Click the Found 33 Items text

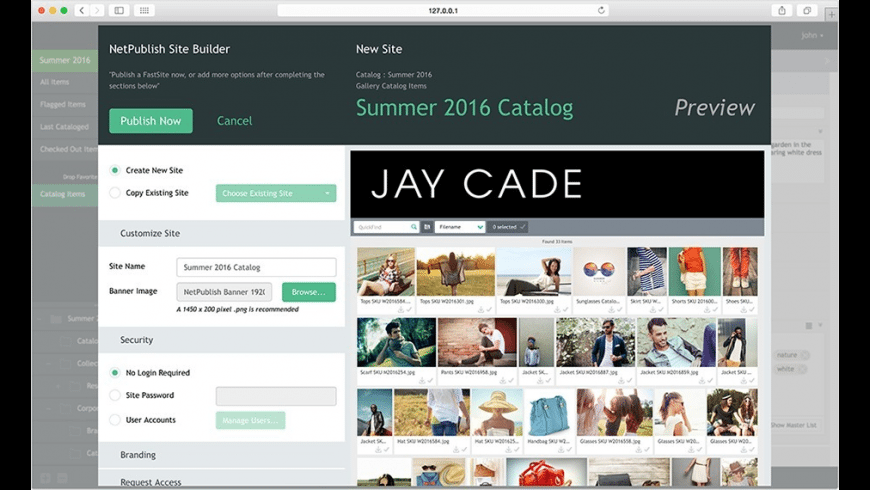557,241
